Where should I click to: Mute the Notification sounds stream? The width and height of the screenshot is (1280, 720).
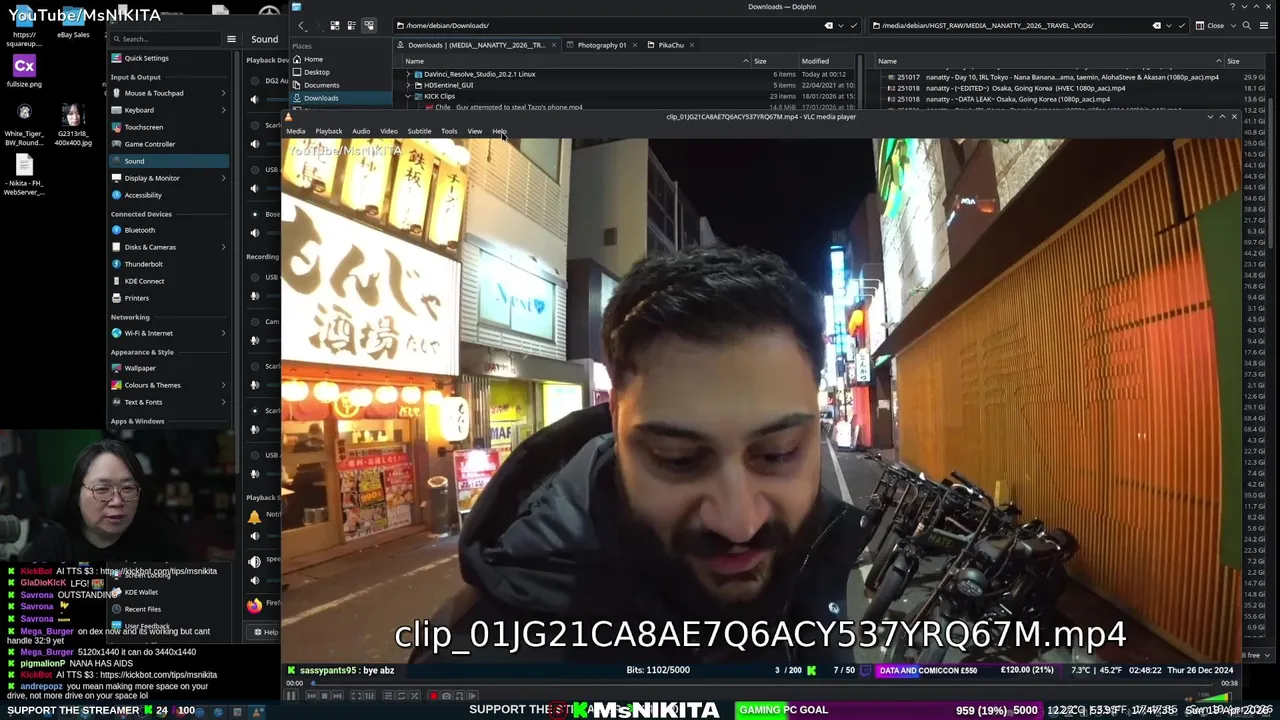(x=254, y=536)
